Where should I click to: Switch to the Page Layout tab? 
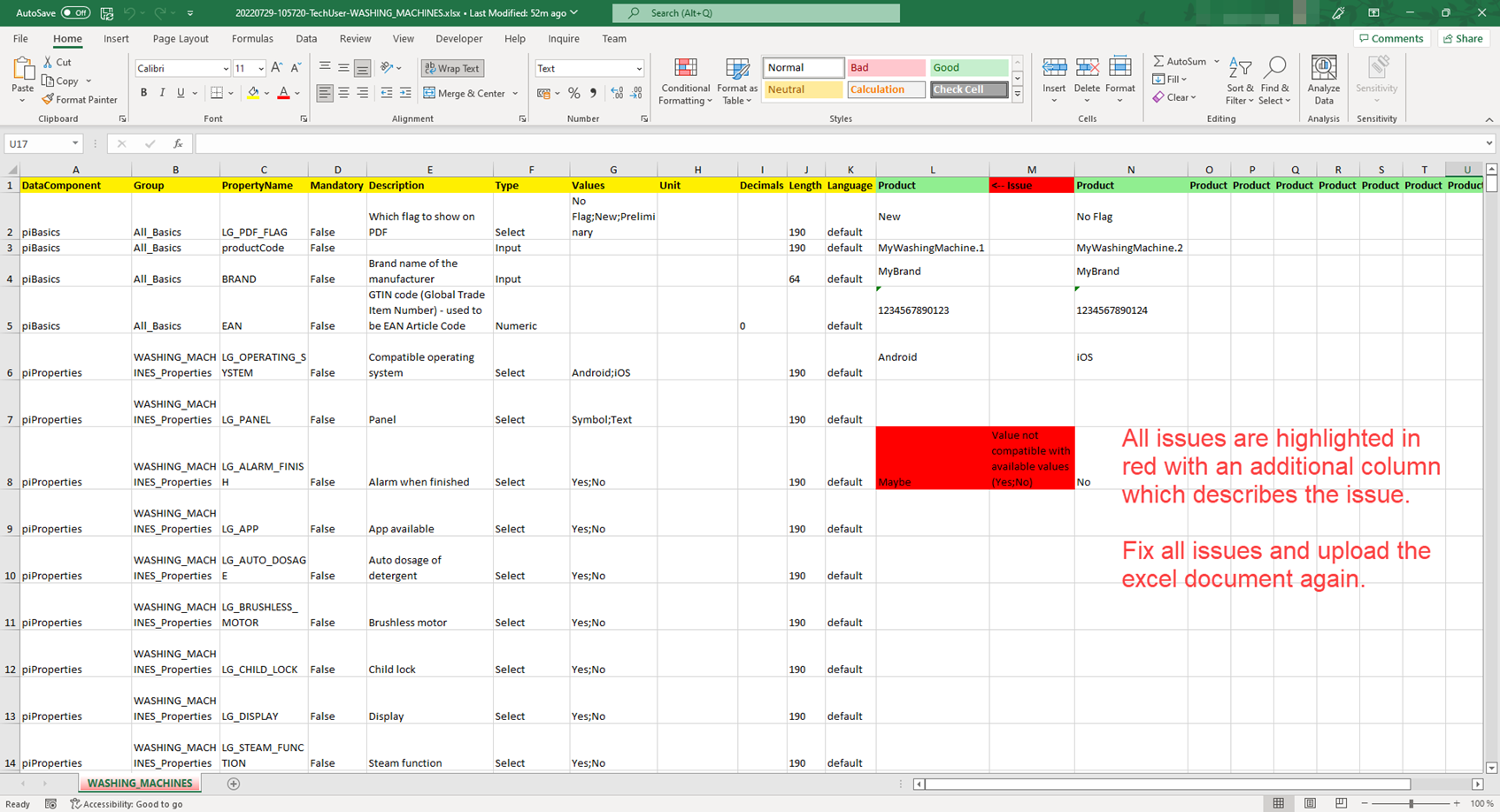pos(181,39)
